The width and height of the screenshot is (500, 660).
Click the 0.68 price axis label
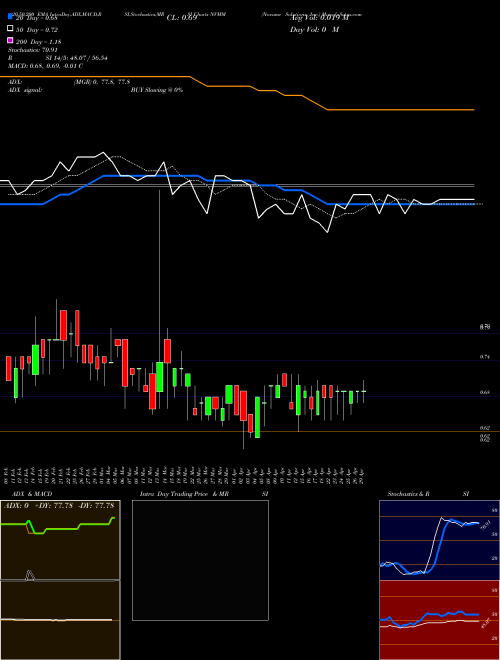pyautogui.click(x=485, y=392)
